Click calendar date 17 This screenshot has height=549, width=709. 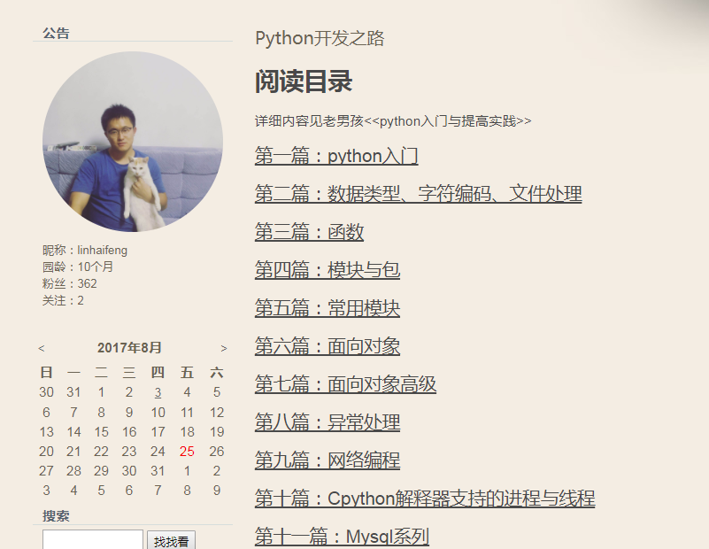tap(158, 432)
